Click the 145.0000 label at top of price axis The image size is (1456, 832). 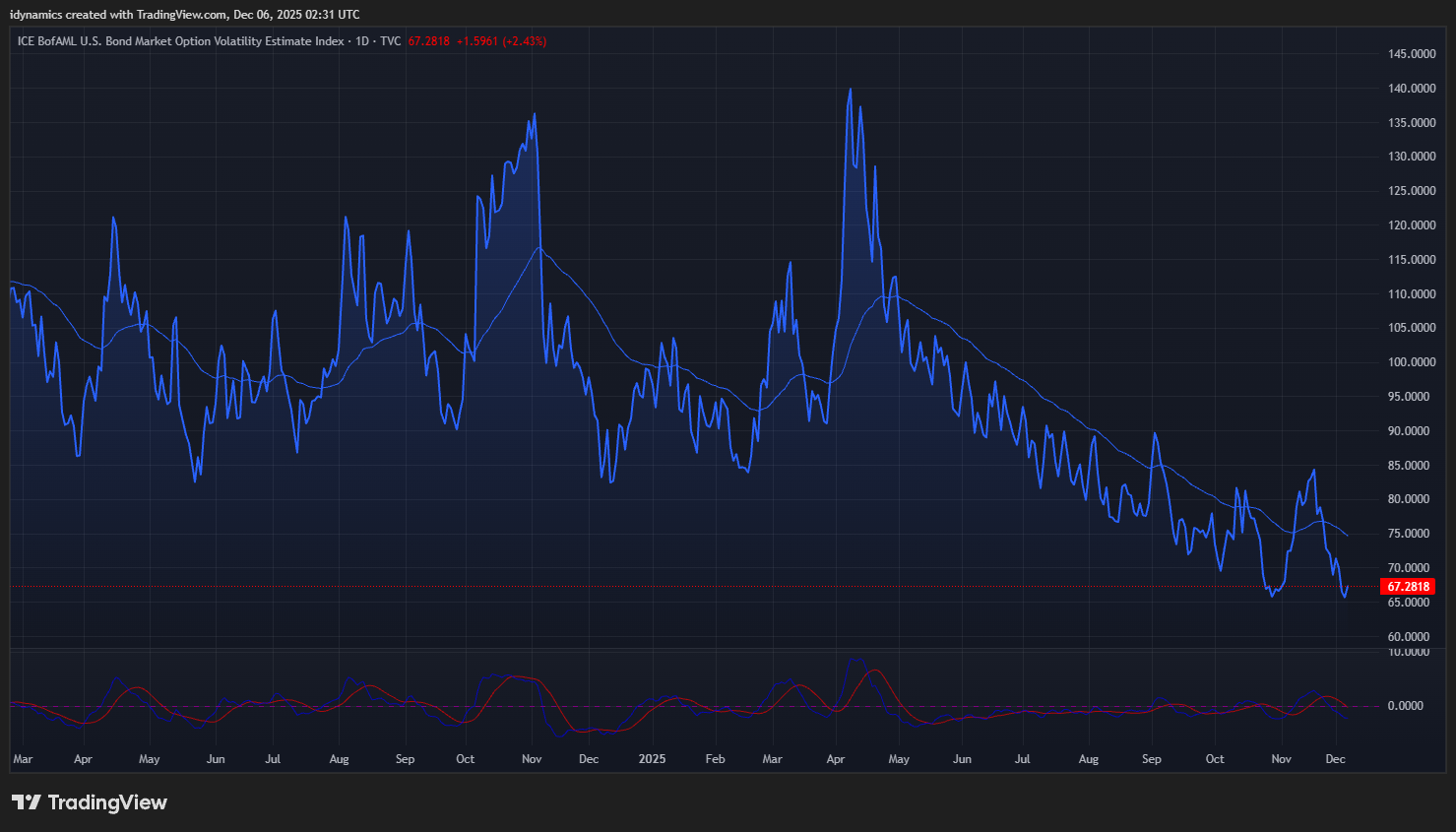pos(1411,54)
